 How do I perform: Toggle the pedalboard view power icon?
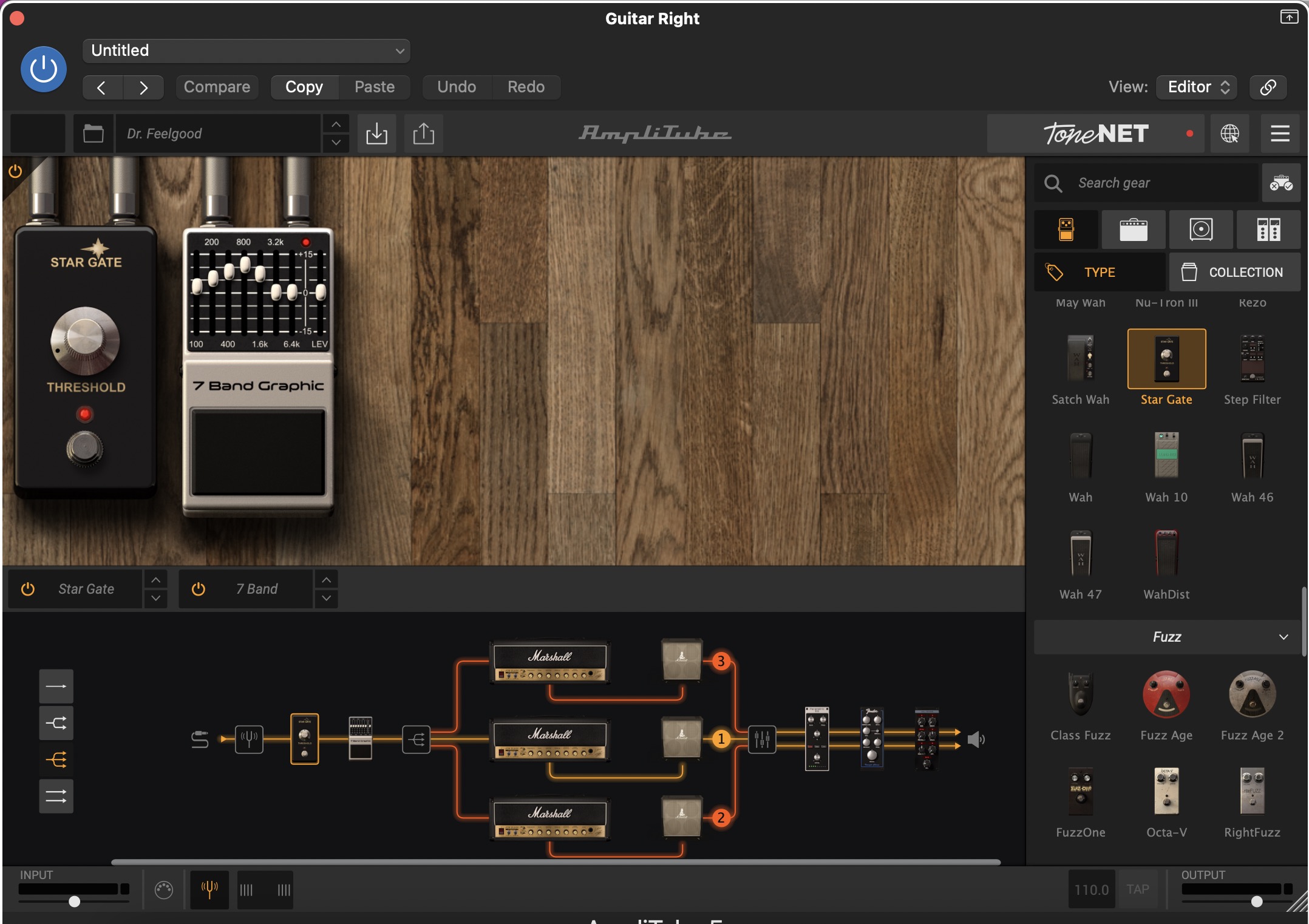(15, 172)
